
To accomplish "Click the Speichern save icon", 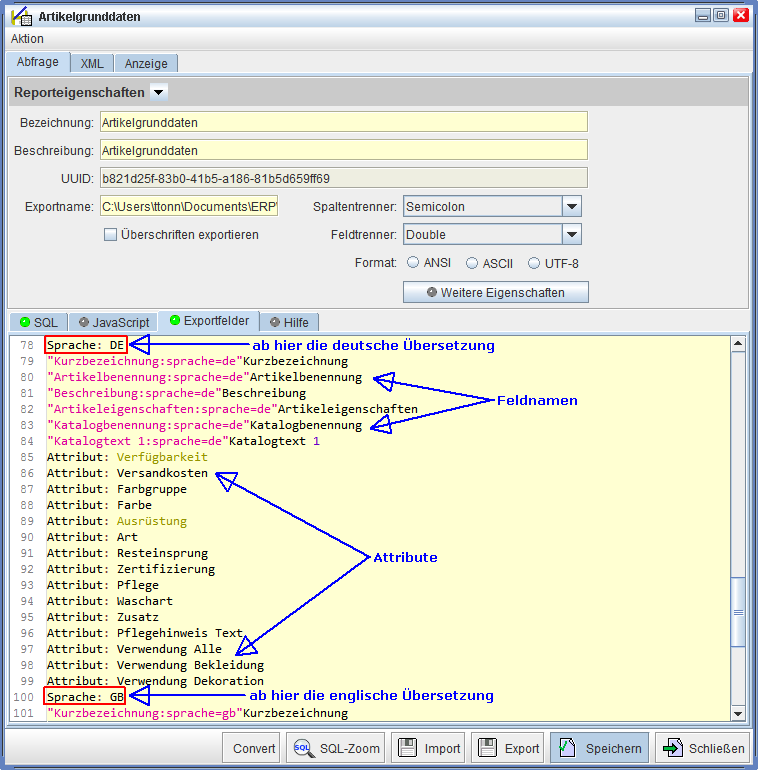I will 567,748.
